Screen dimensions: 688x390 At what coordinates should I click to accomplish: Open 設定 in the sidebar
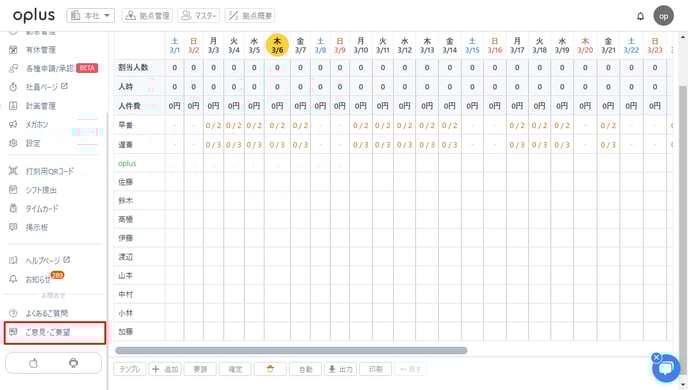(33, 143)
